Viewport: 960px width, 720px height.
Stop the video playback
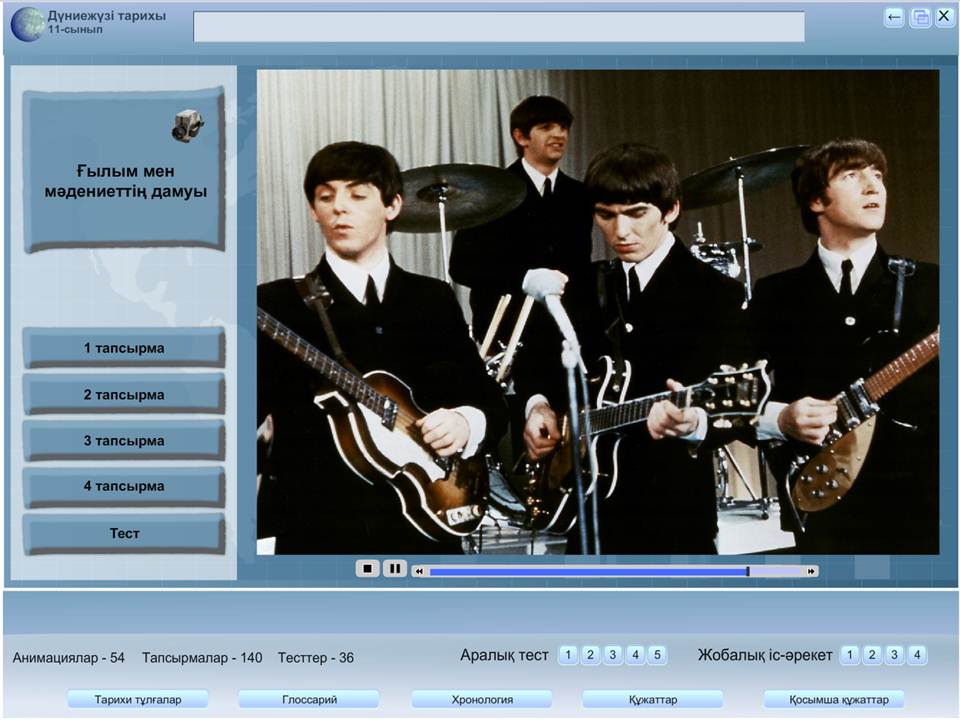tap(367, 569)
